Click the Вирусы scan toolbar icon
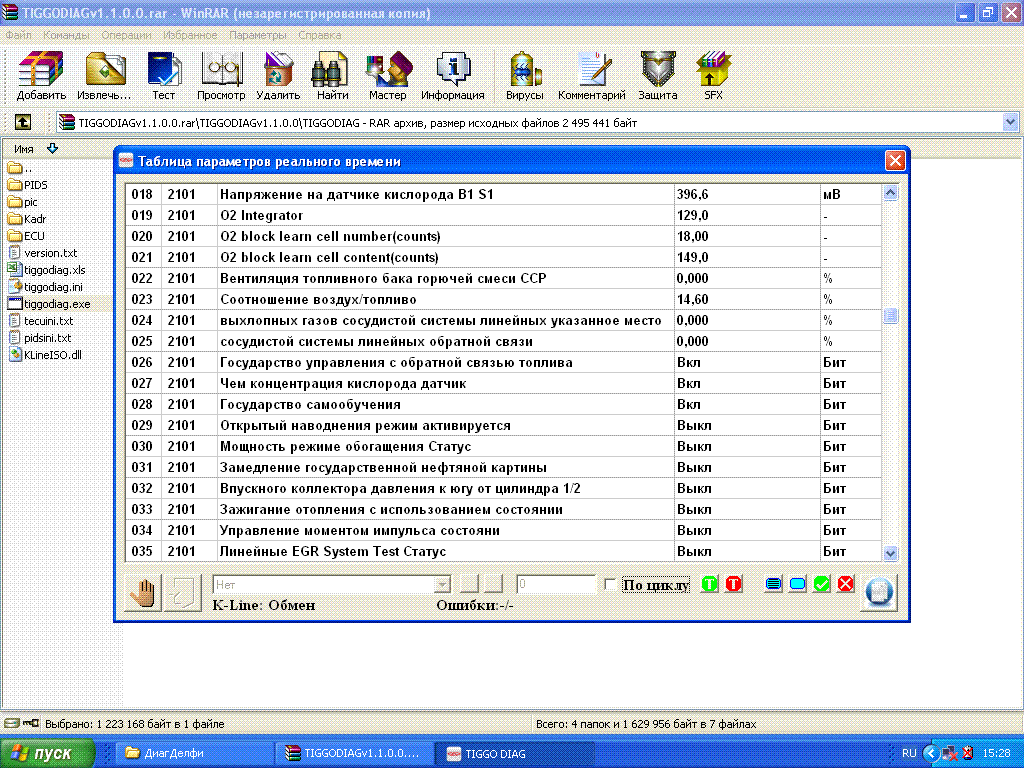The height and width of the screenshot is (768, 1024). 524,76
